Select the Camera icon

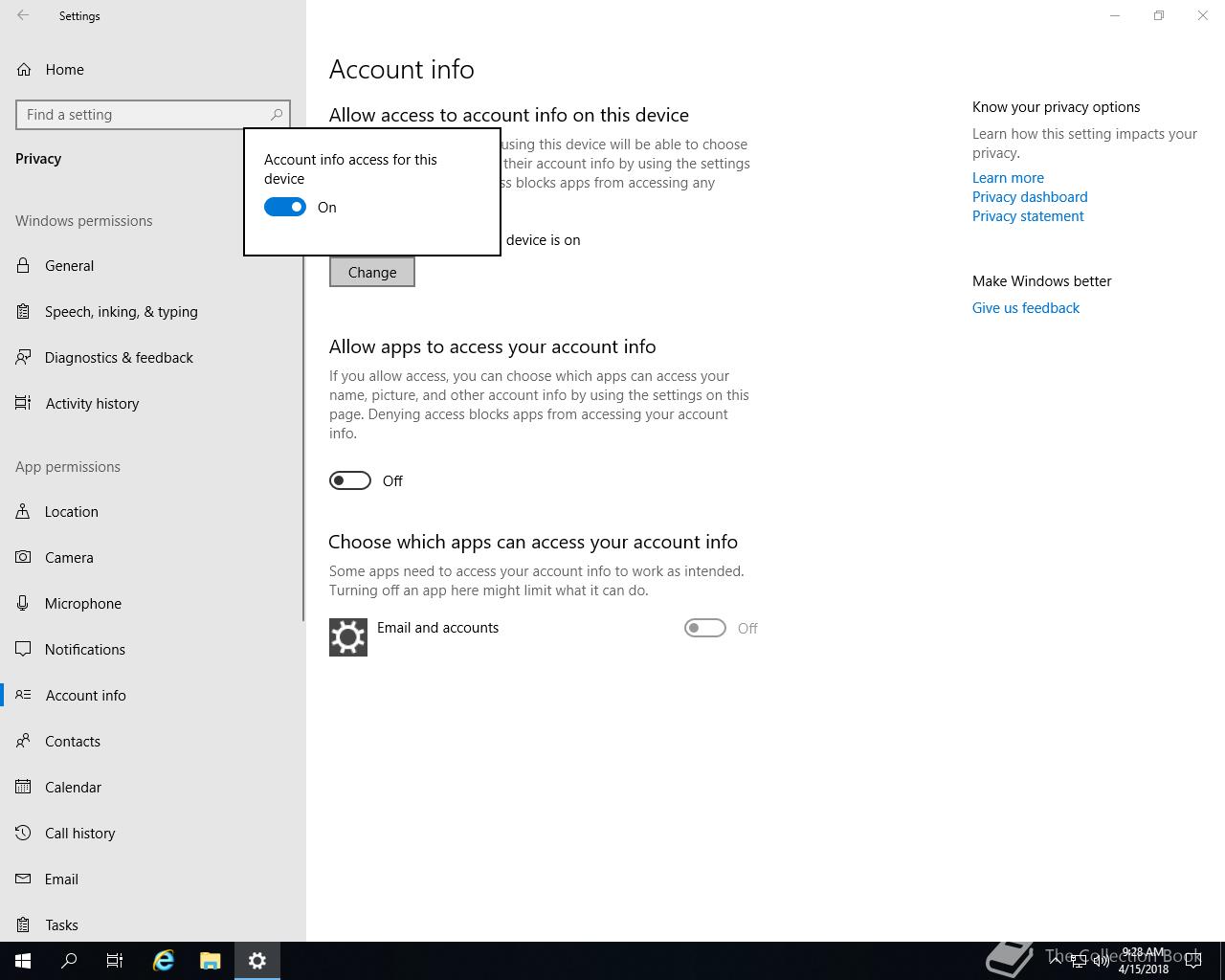(x=23, y=557)
